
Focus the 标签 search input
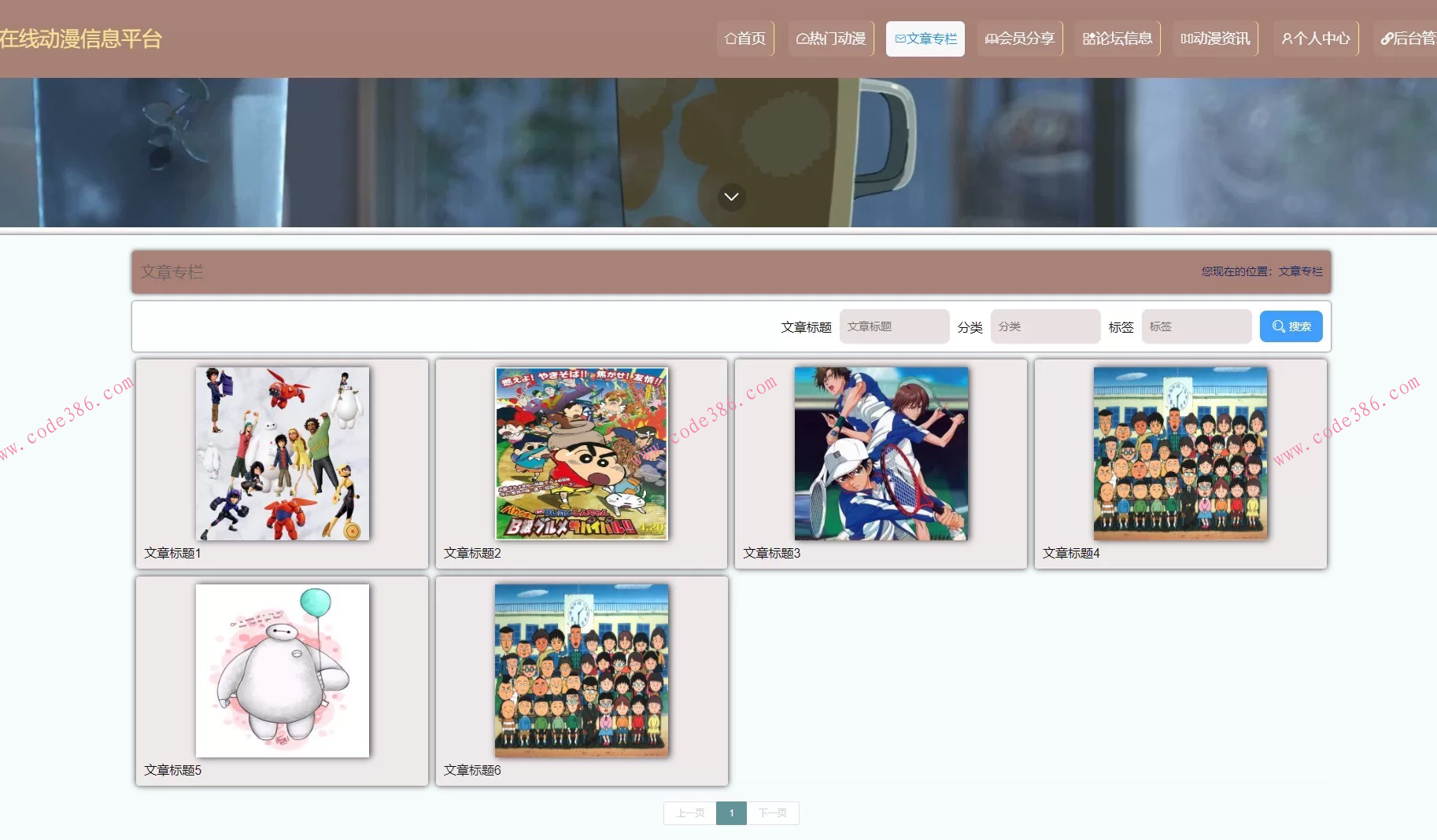(1196, 326)
